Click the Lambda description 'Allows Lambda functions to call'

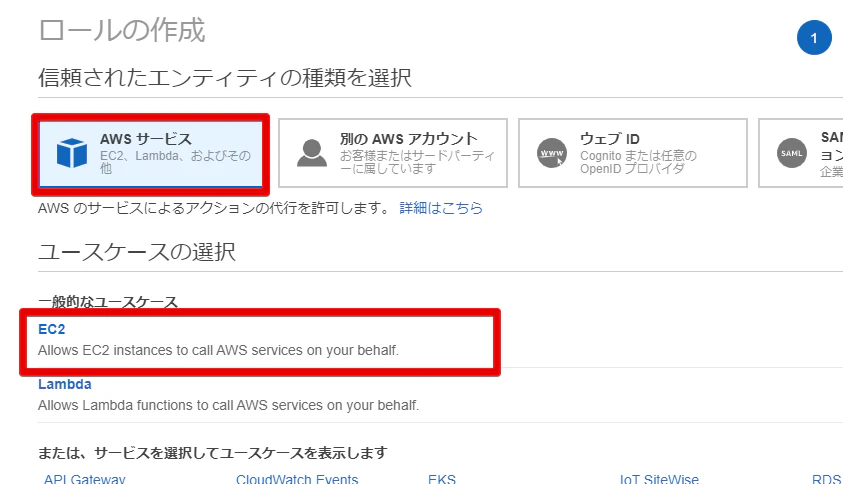coord(228,405)
